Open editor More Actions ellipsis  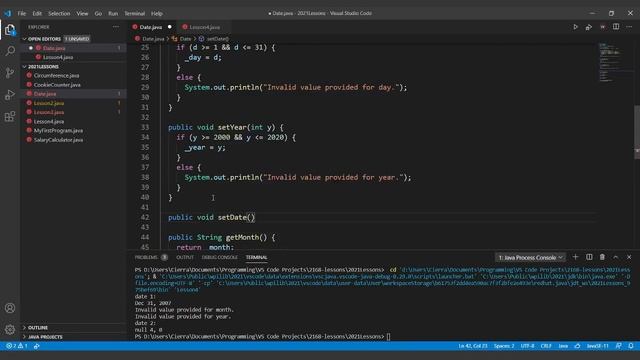click(x=629, y=27)
